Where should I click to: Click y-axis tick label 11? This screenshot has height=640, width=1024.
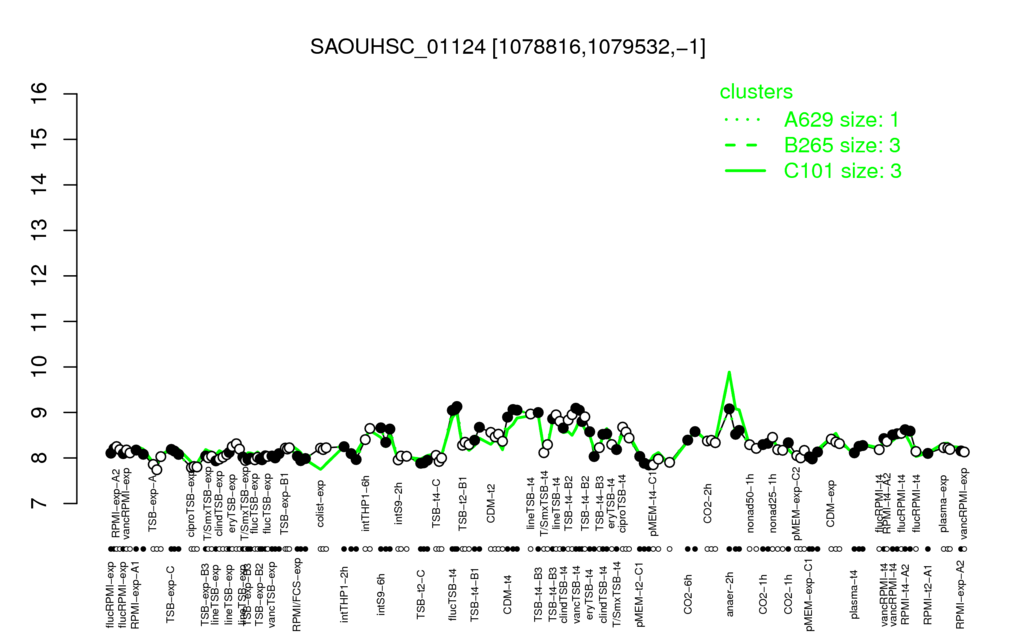[x=40, y=321]
